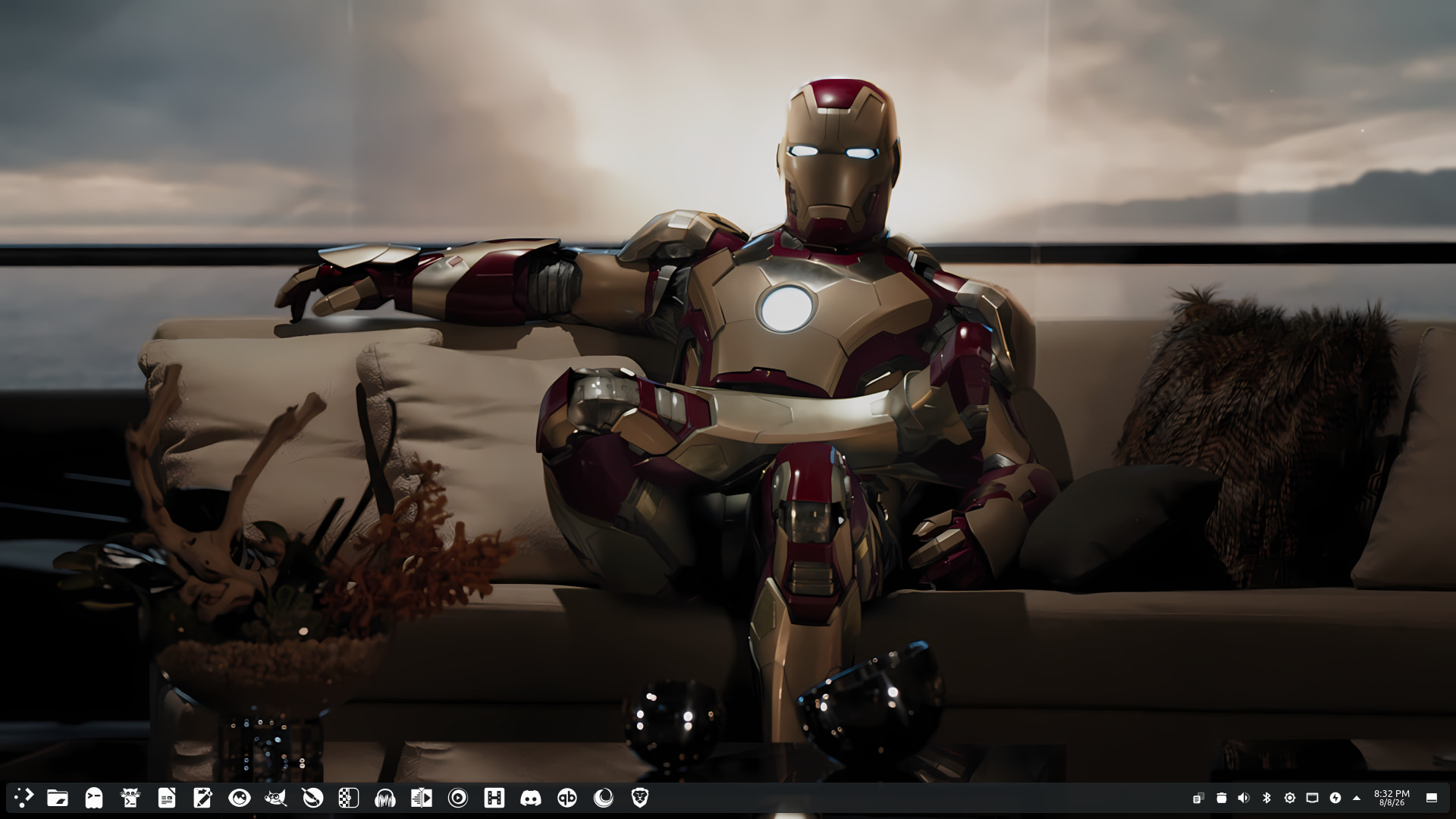Expand hidden system tray icons arrow
Image resolution: width=1456 pixels, height=819 pixels.
click(x=1357, y=798)
